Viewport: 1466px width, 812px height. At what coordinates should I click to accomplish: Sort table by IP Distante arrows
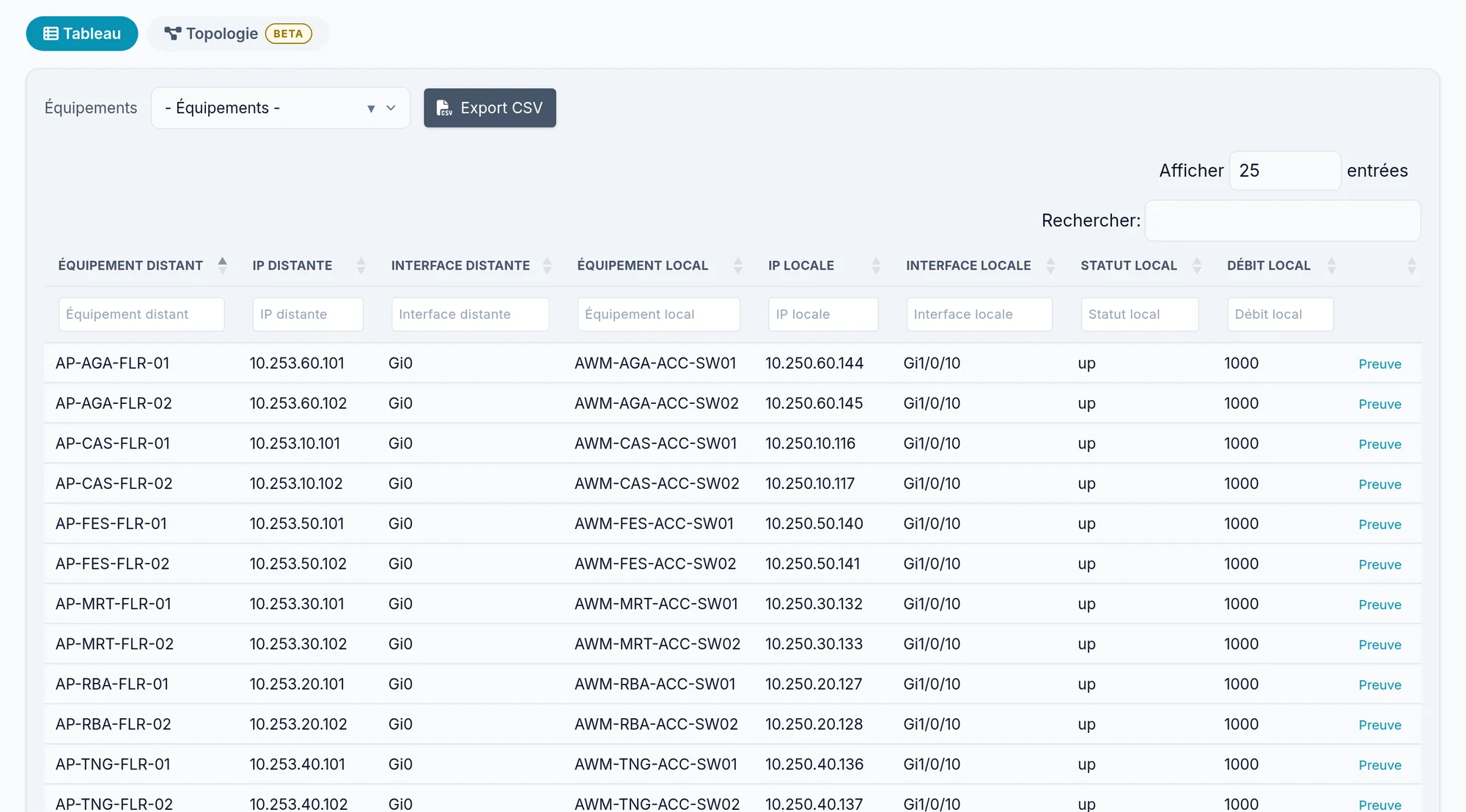361,265
